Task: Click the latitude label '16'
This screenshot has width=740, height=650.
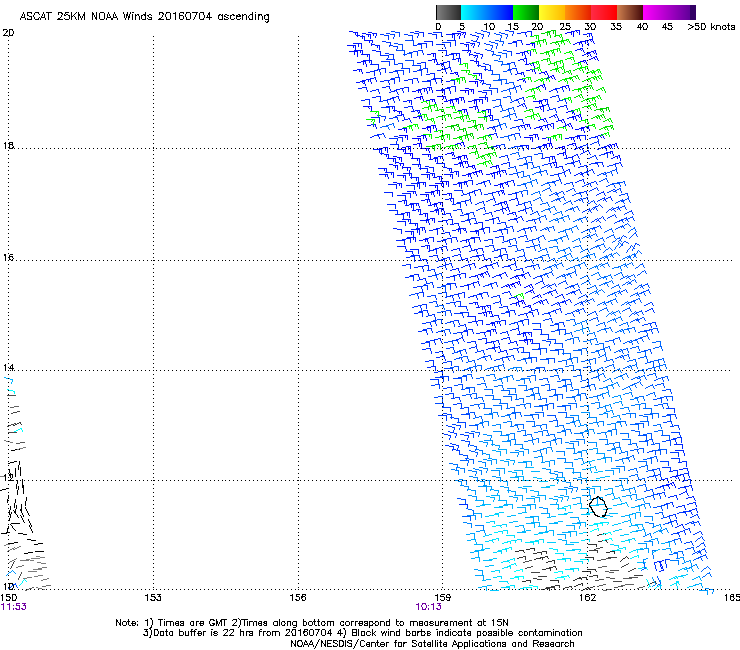Action: click(x=8, y=257)
